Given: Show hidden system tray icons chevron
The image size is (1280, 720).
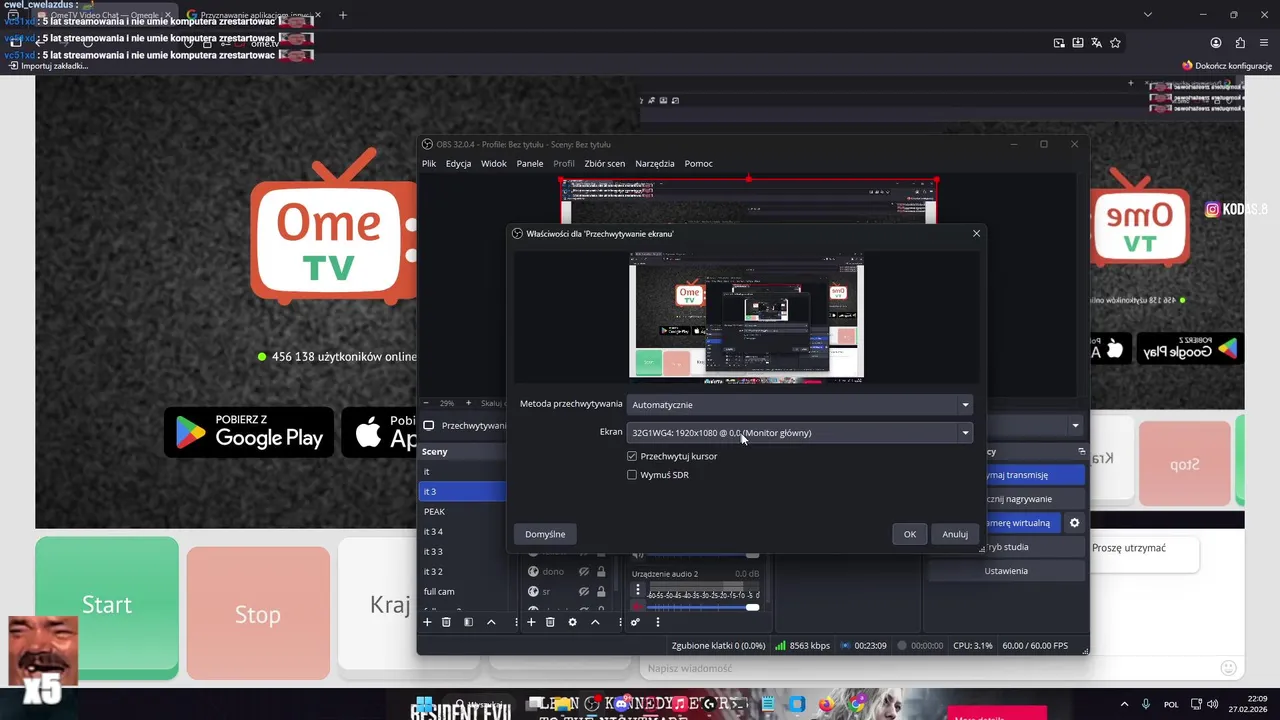Looking at the screenshot, I should click(x=1124, y=704).
